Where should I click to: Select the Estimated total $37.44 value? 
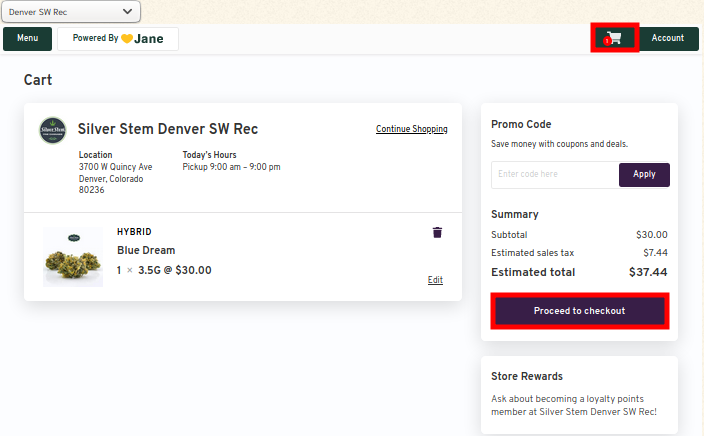648,272
